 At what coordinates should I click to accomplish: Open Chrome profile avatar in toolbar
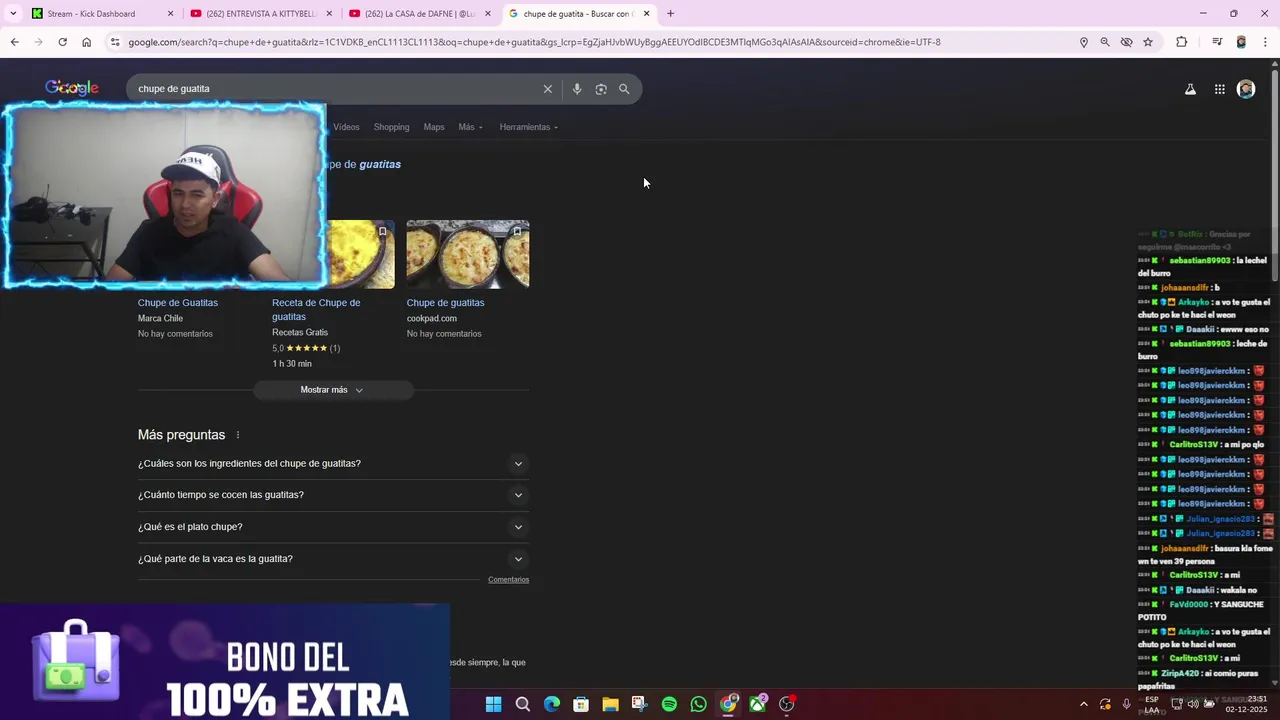point(1241,42)
